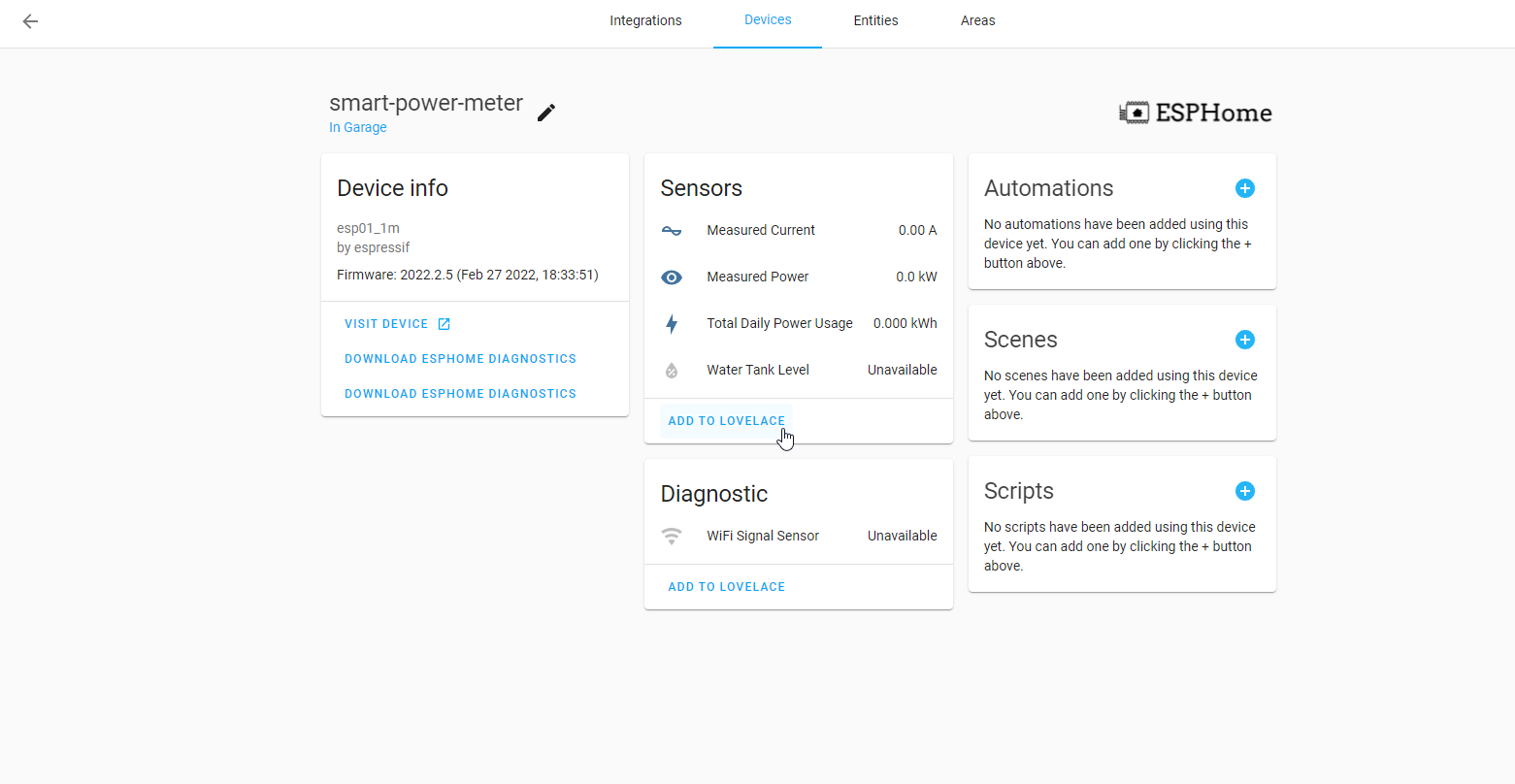Click the water drop icon for Water Tank Level
This screenshot has width=1515, height=784.
672,370
